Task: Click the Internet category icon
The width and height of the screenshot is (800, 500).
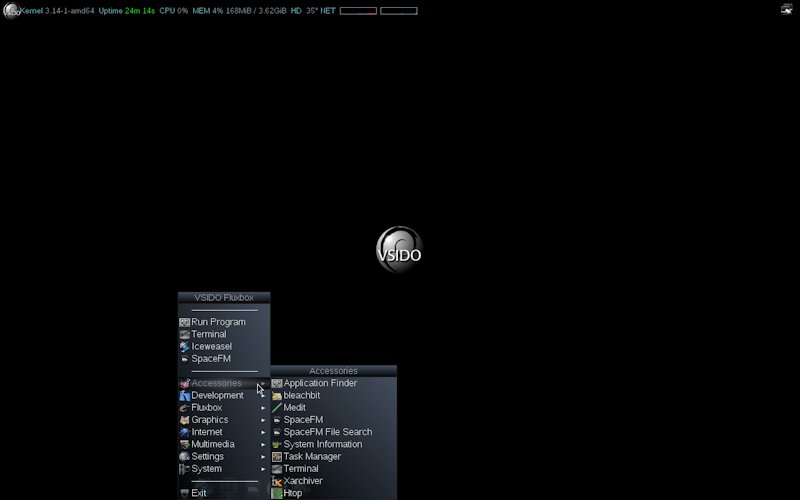Action: (184, 432)
